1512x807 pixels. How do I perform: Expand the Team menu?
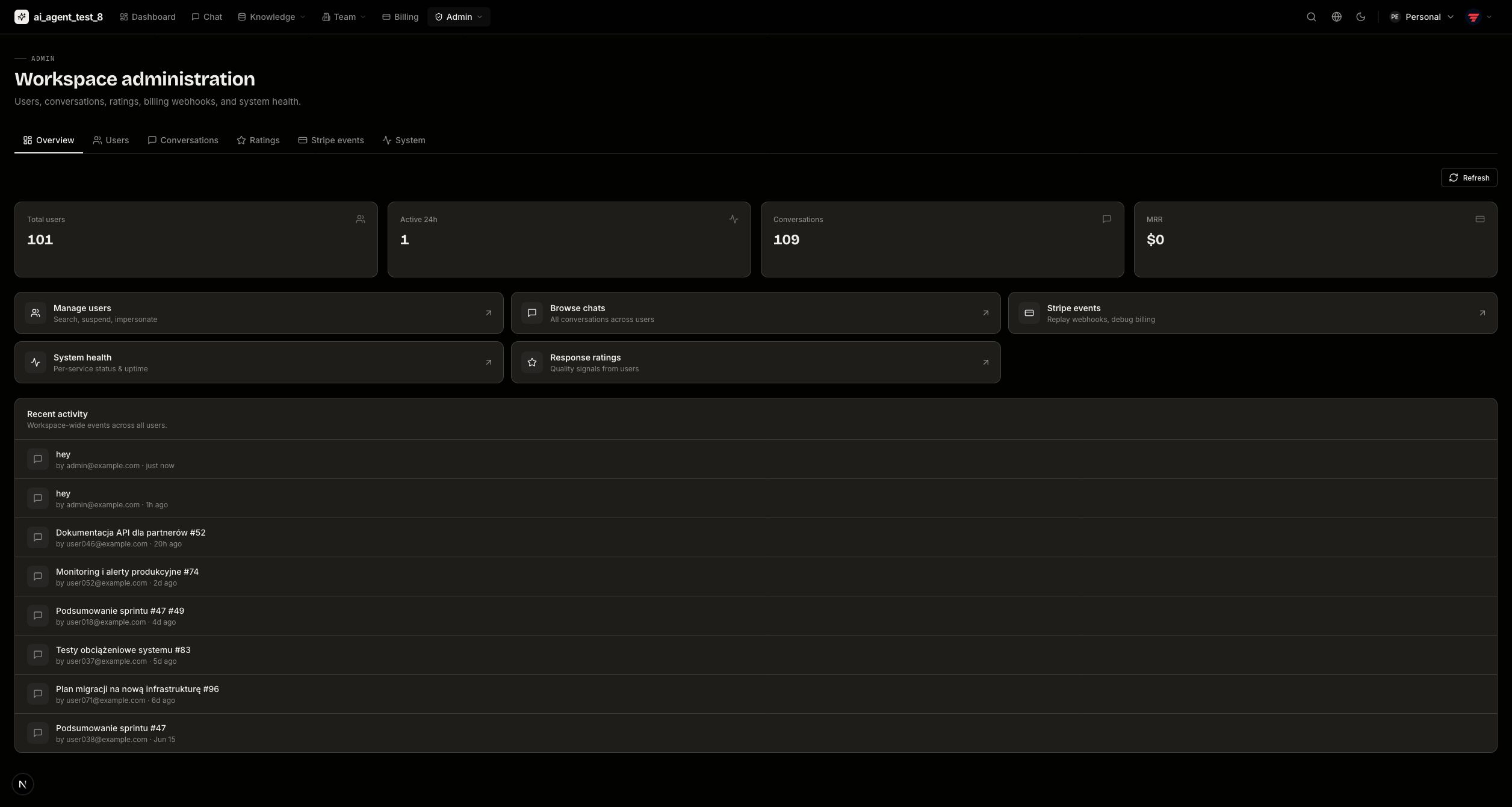(x=344, y=17)
